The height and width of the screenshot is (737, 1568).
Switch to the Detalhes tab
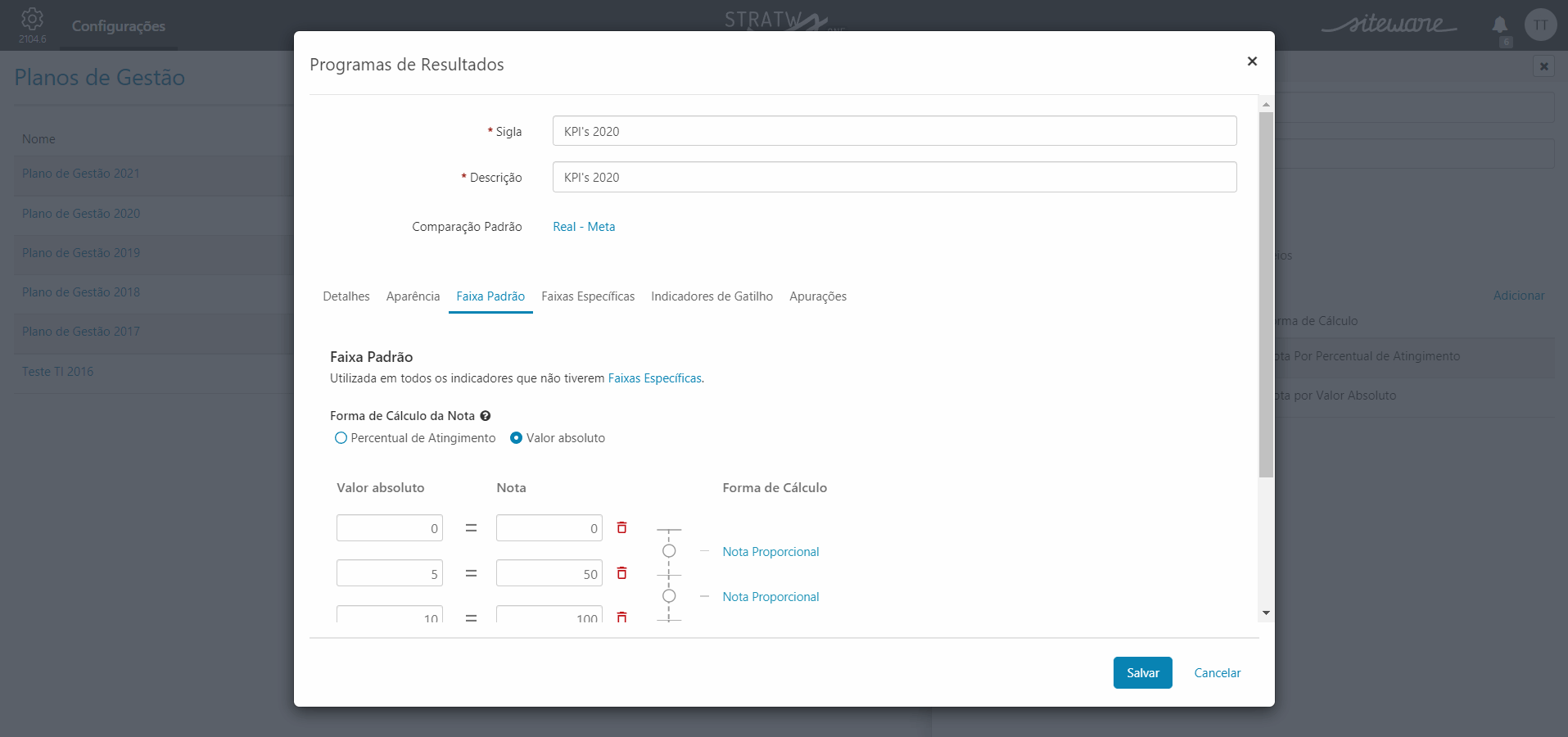point(346,296)
